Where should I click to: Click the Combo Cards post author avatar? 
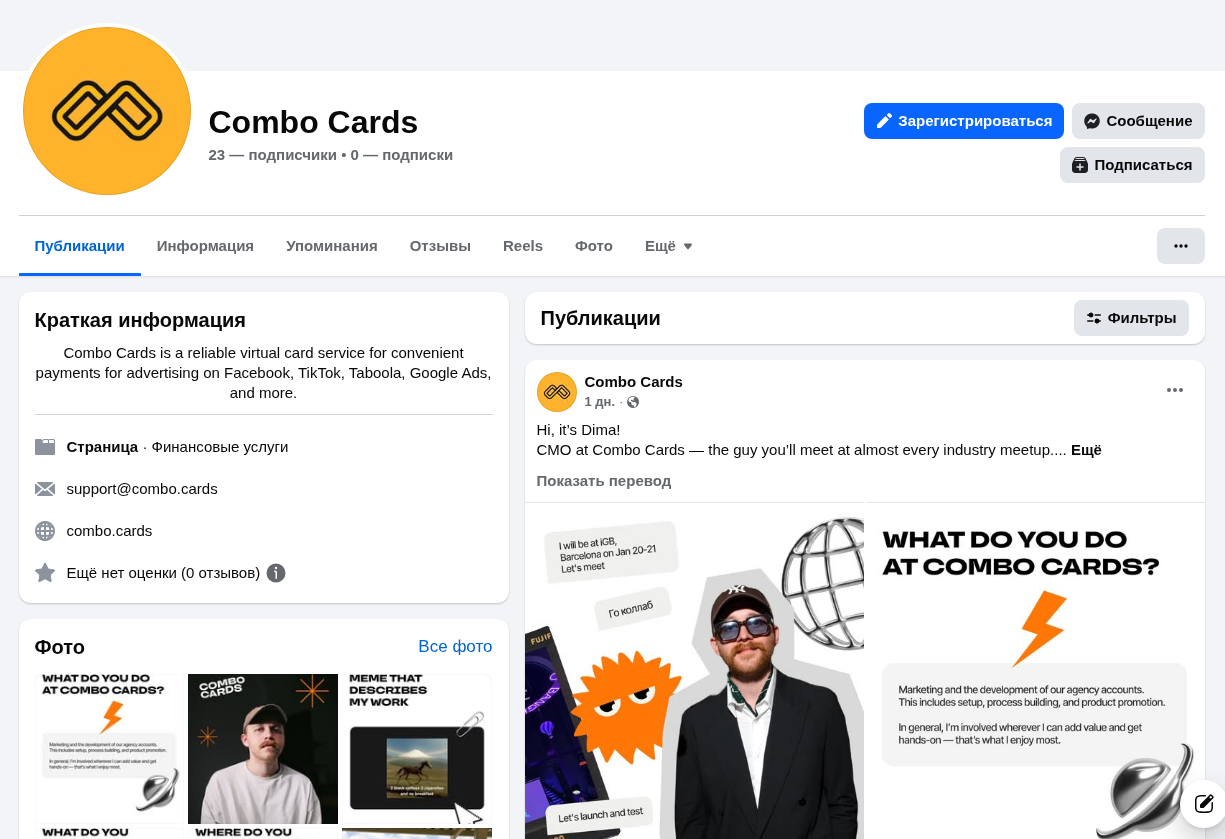tap(557, 392)
